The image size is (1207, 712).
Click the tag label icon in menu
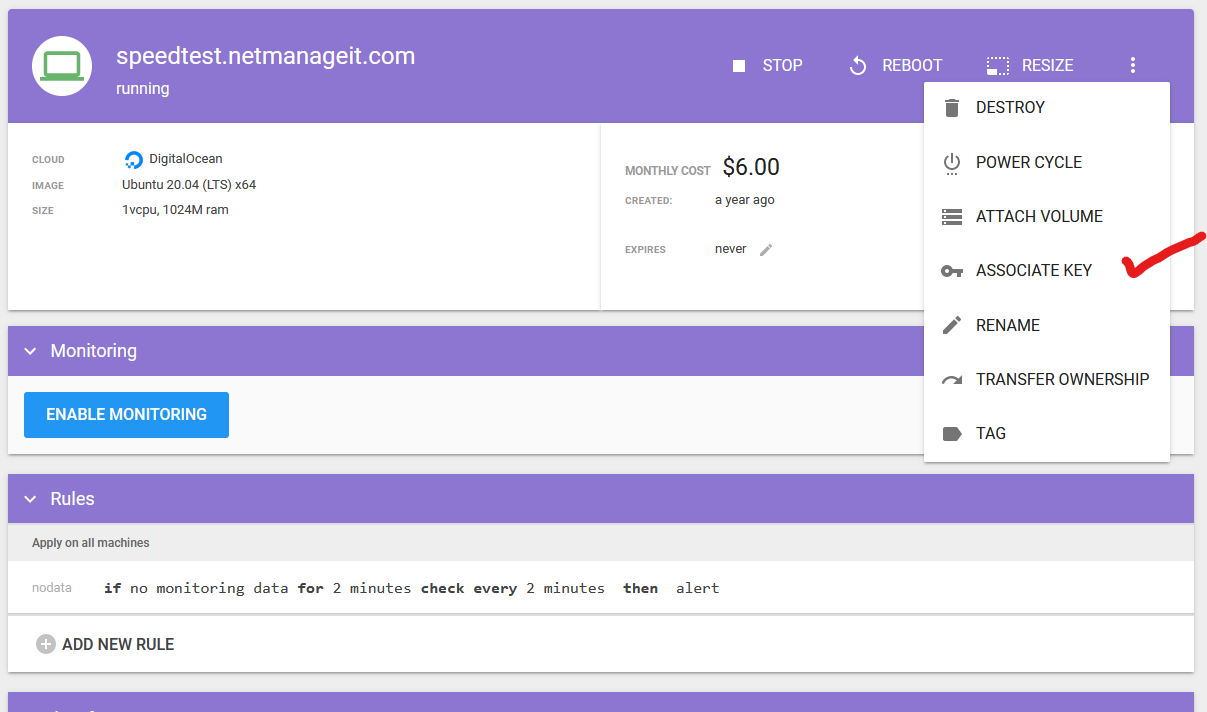(952, 434)
